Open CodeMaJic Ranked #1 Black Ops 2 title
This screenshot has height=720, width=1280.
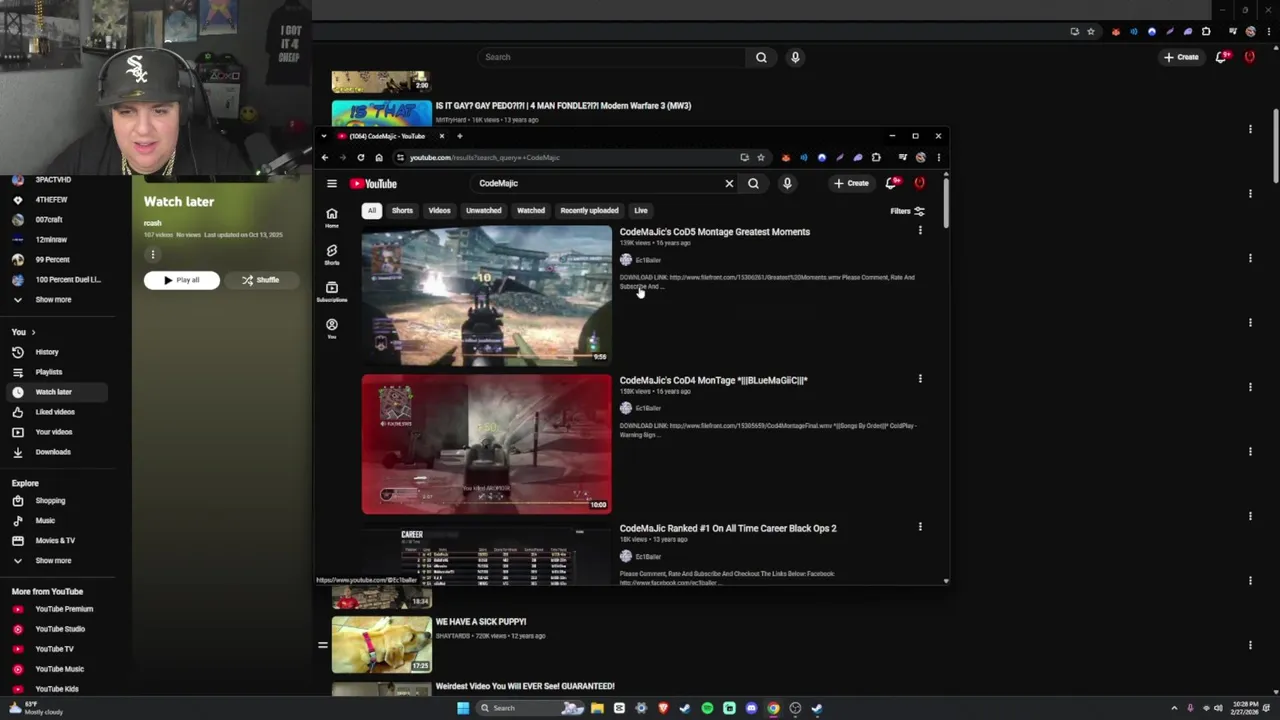pyautogui.click(x=727, y=528)
